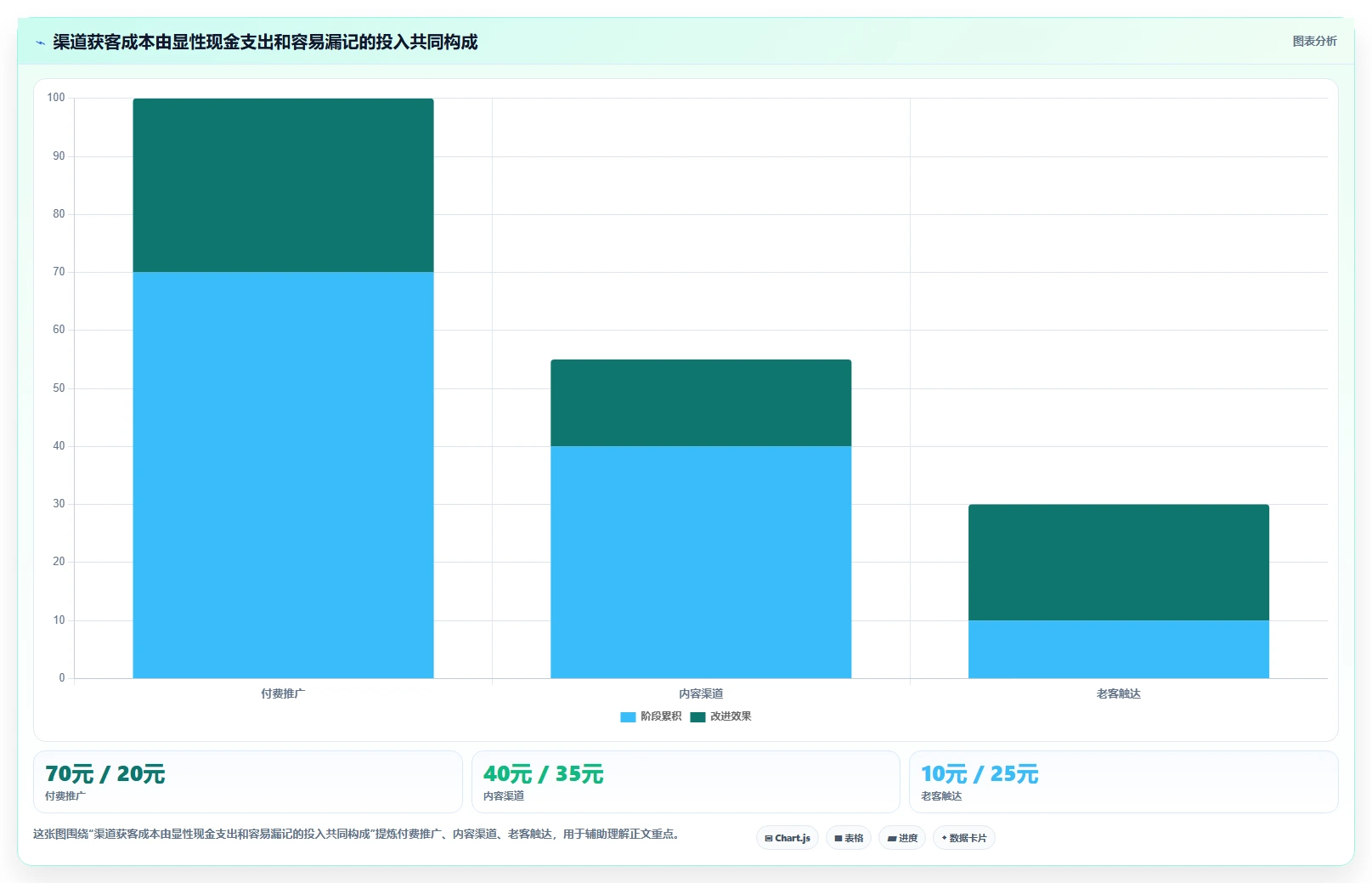Click the 老客触达 caption in third card

pyautogui.click(x=941, y=796)
